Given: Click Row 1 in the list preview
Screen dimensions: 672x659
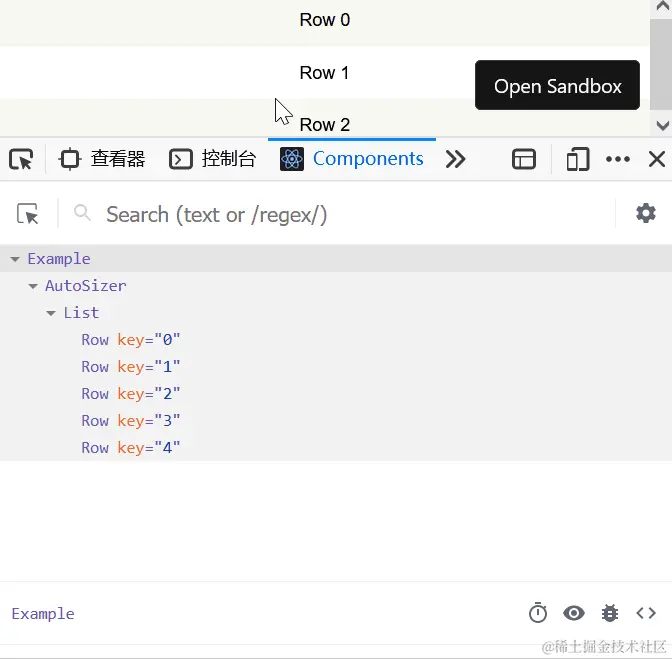Looking at the screenshot, I should 324,73.
